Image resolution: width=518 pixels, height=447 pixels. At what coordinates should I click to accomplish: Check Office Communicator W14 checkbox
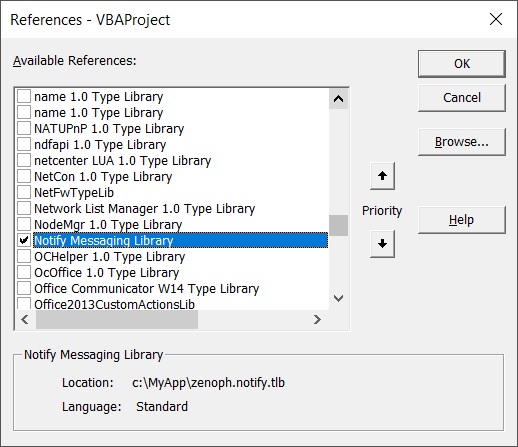(x=24, y=288)
